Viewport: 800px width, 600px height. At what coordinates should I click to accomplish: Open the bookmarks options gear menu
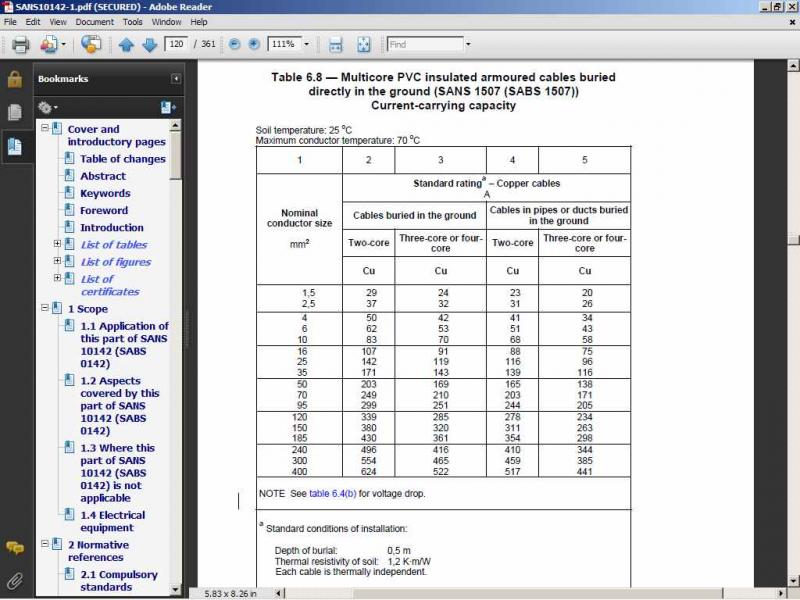point(47,107)
